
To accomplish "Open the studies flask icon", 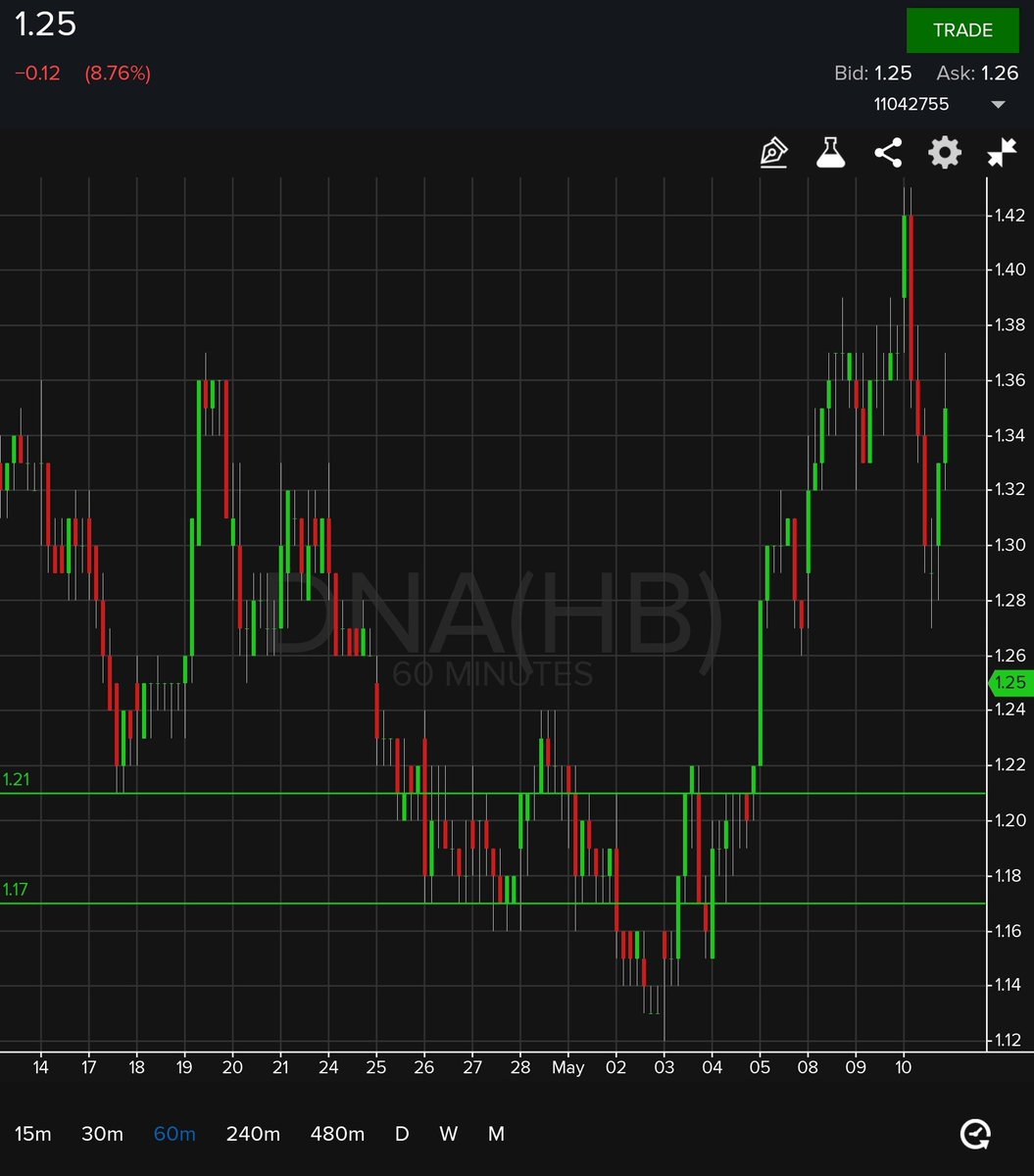I will click(x=831, y=153).
